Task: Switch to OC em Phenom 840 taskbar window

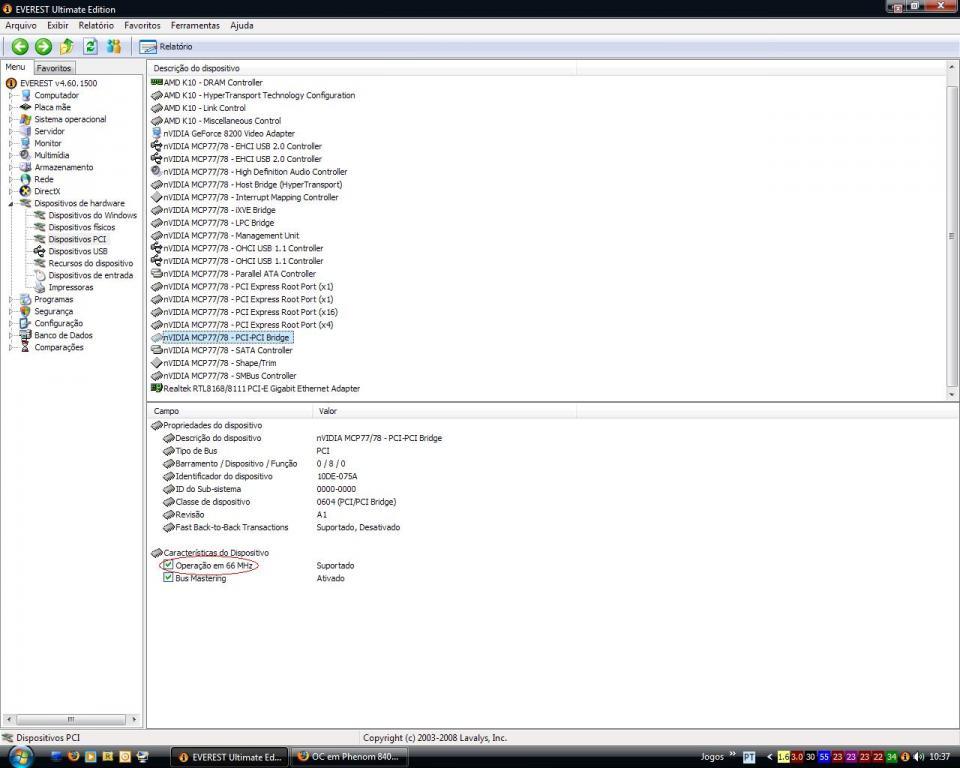Action: pyautogui.click(x=349, y=757)
